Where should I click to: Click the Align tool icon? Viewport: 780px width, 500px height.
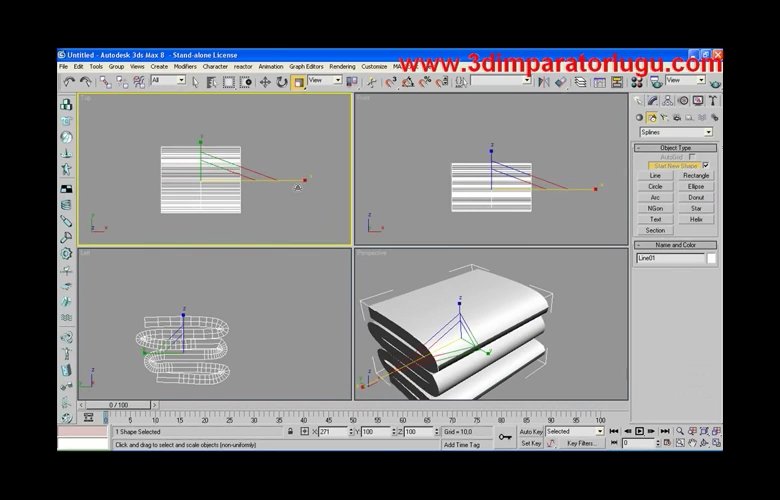pos(561,82)
